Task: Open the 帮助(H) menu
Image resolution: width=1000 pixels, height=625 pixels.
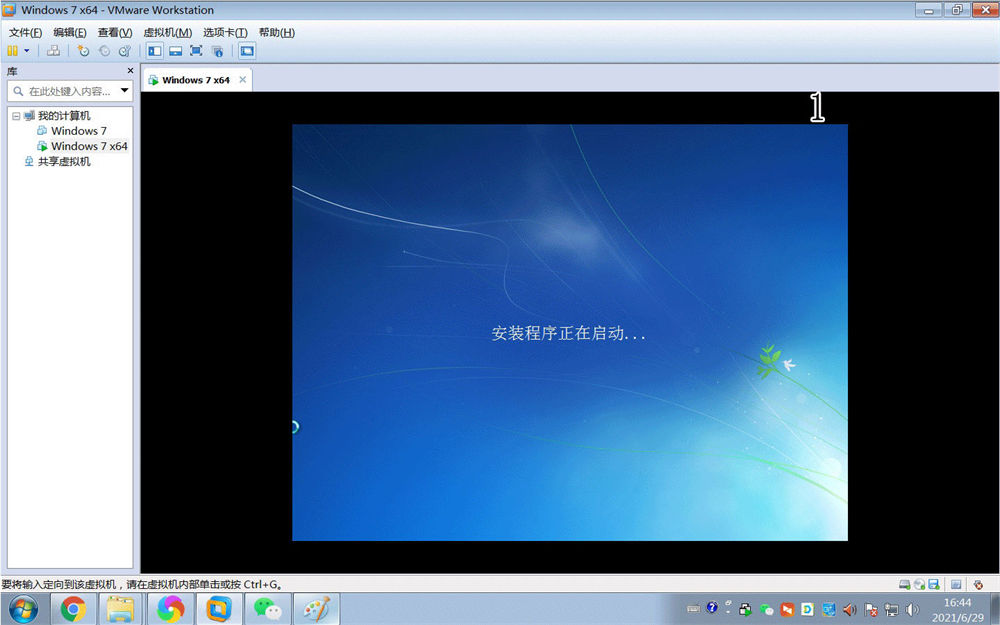Action: point(277,33)
